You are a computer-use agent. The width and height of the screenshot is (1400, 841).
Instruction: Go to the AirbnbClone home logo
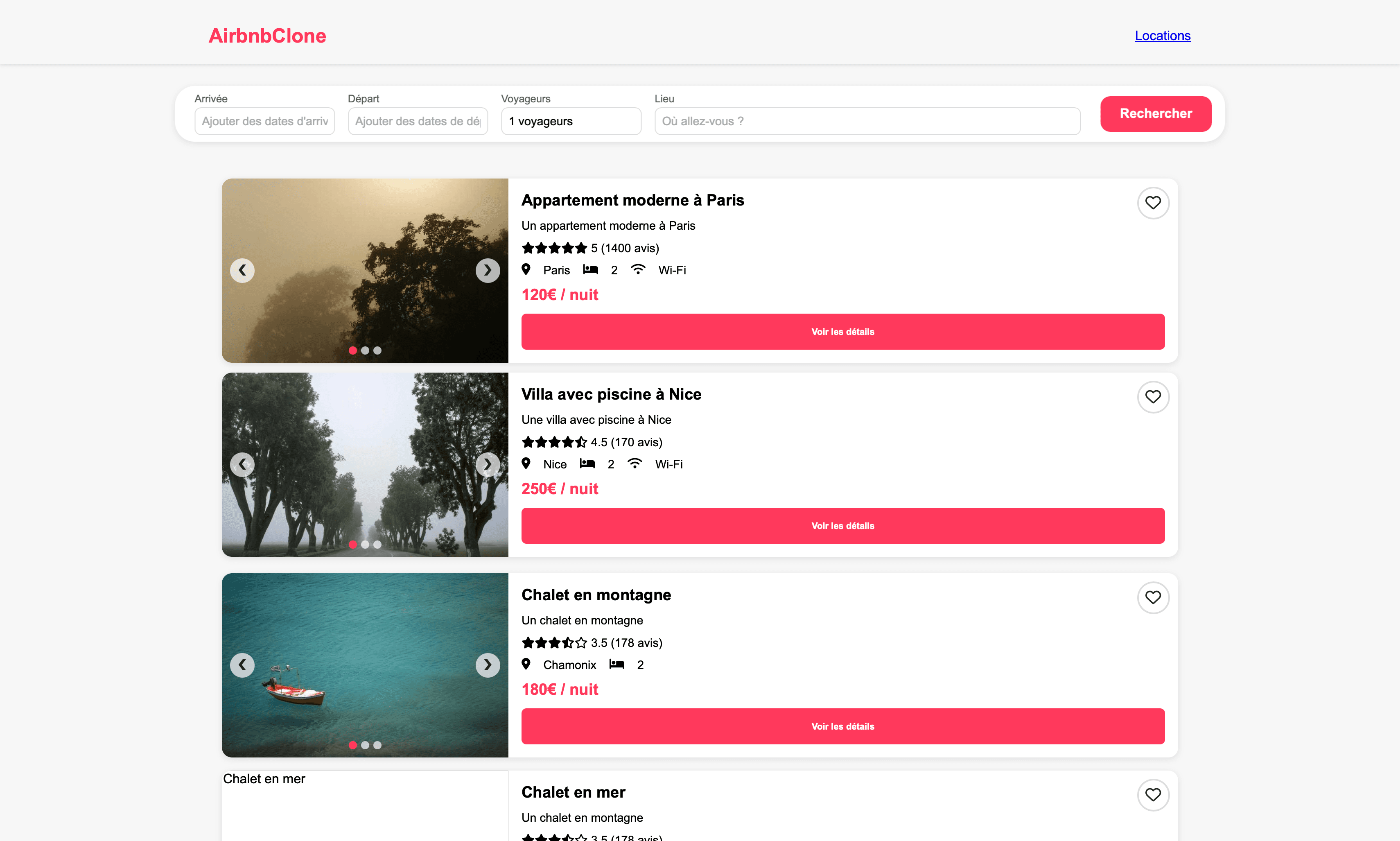pos(267,36)
